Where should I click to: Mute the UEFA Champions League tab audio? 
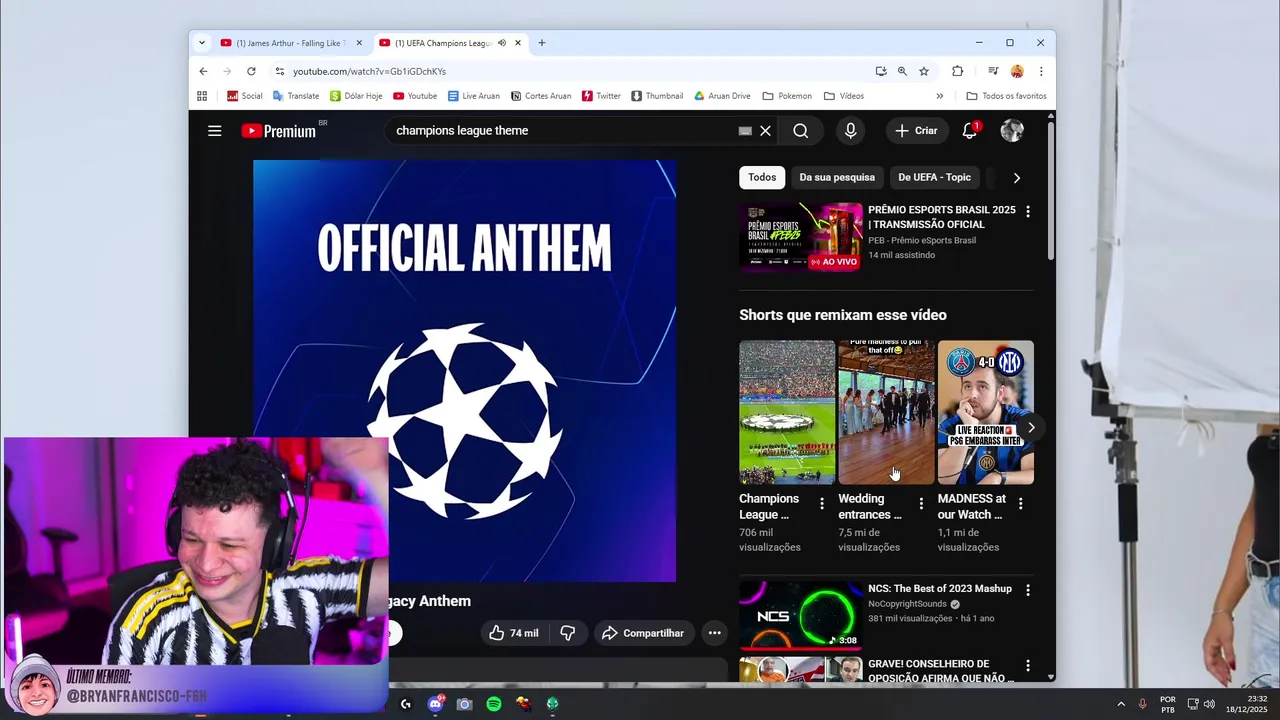pyautogui.click(x=502, y=43)
